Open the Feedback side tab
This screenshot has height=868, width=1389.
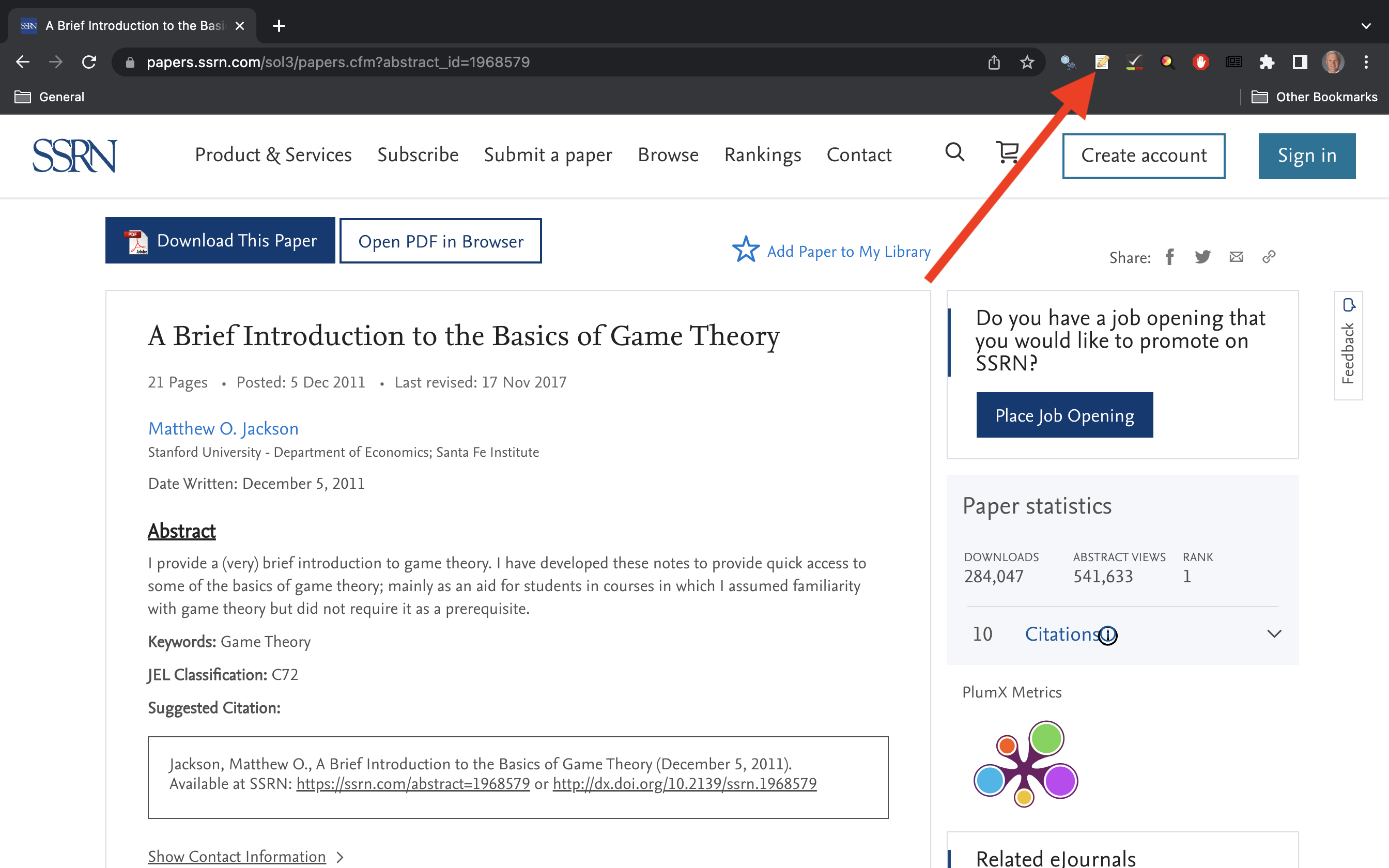(1348, 345)
